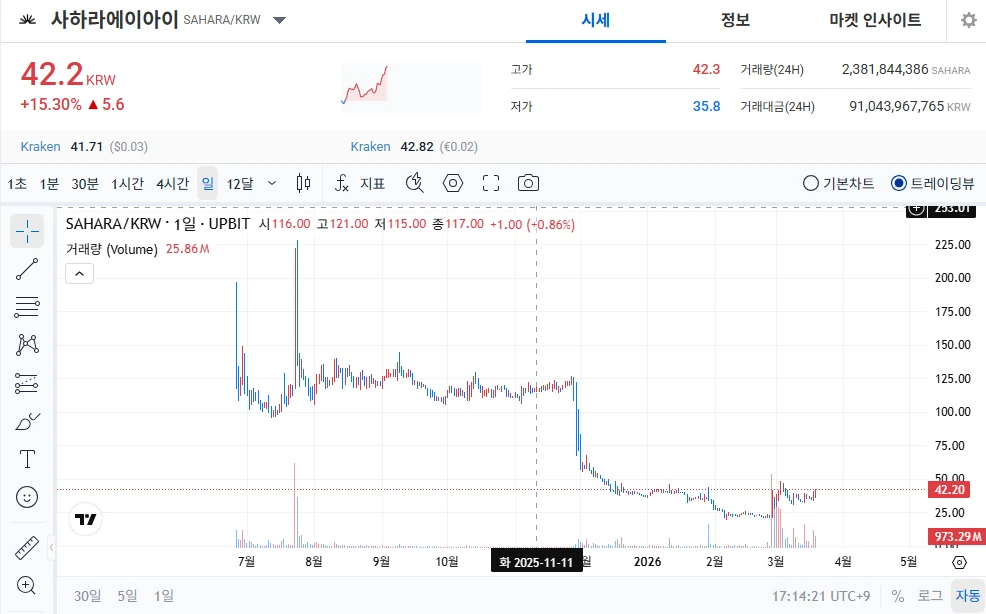This screenshot has height=614, width=986.
Task: Click the 973.29M volume label
Action: pyautogui.click(x=956, y=537)
